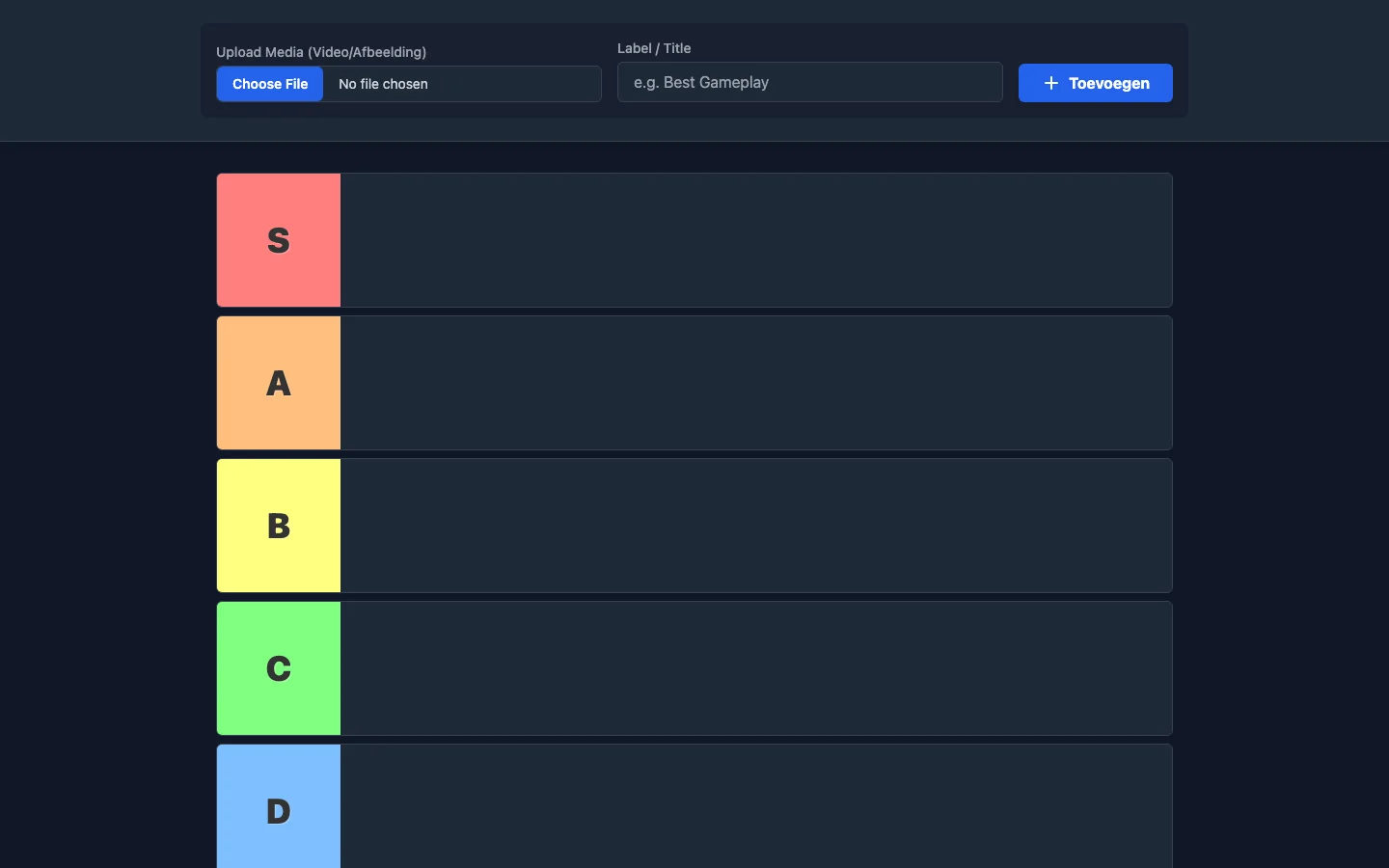This screenshot has height=868, width=1389.
Task: Click the Choose File upload button
Action: (270, 84)
